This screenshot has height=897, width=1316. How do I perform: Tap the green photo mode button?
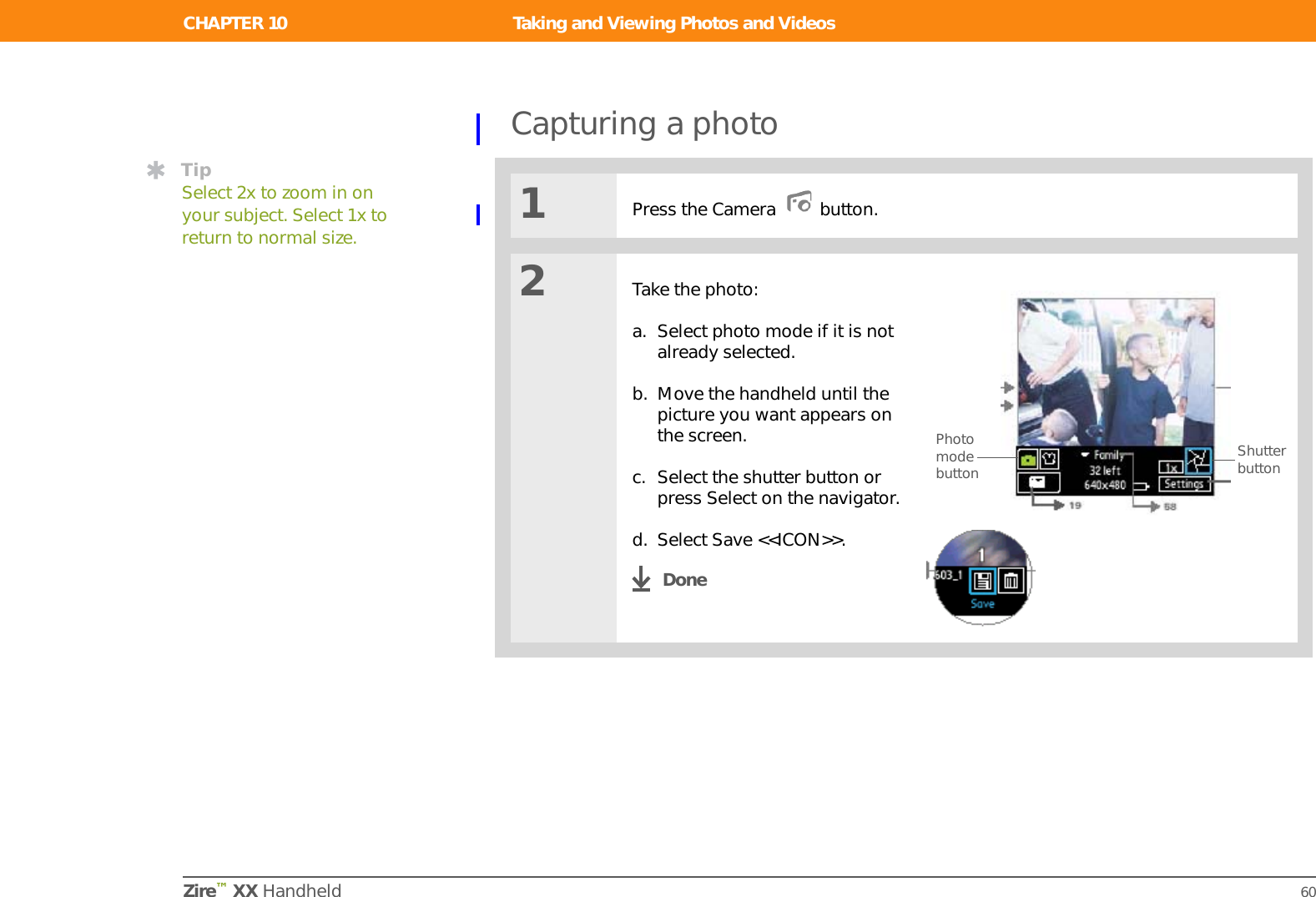[x=1028, y=459]
